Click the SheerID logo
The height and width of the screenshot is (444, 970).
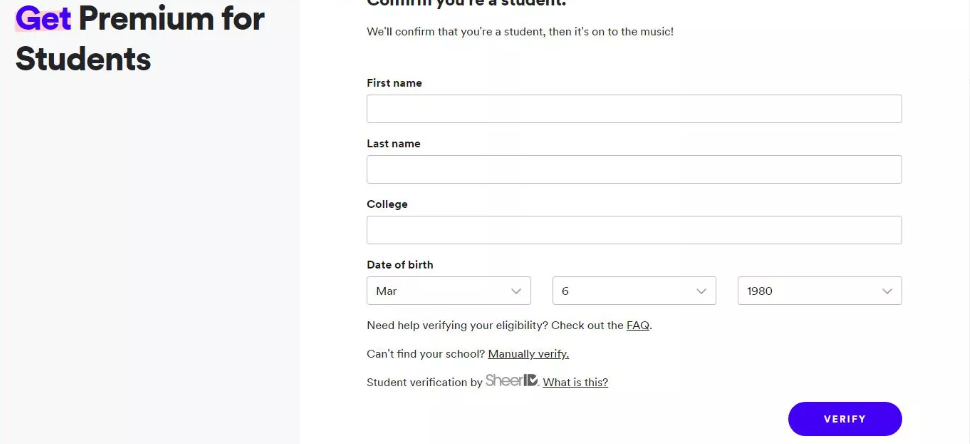click(x=512, y=380)
